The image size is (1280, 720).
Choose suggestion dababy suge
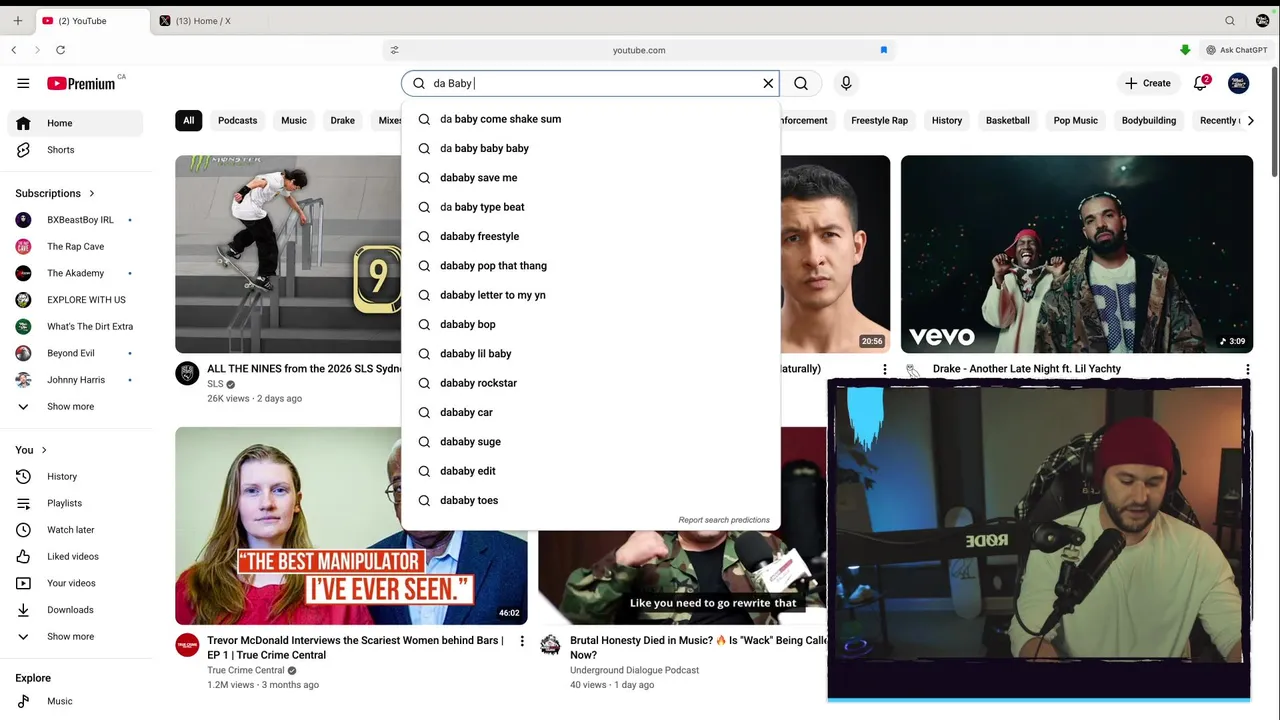(x=590, y=442)
